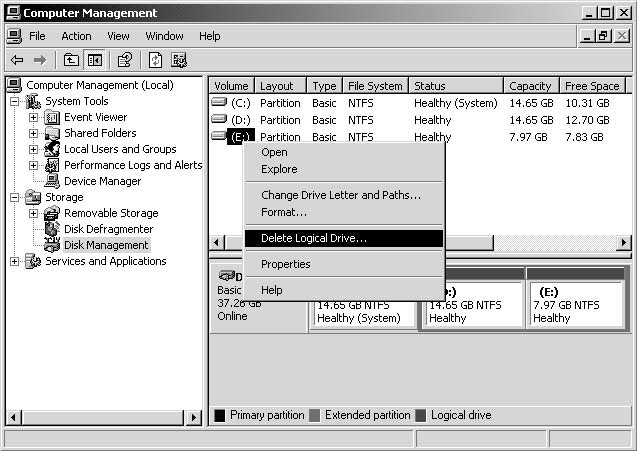
Task: Click the C: drive volume icon
Action: point(219,103)
